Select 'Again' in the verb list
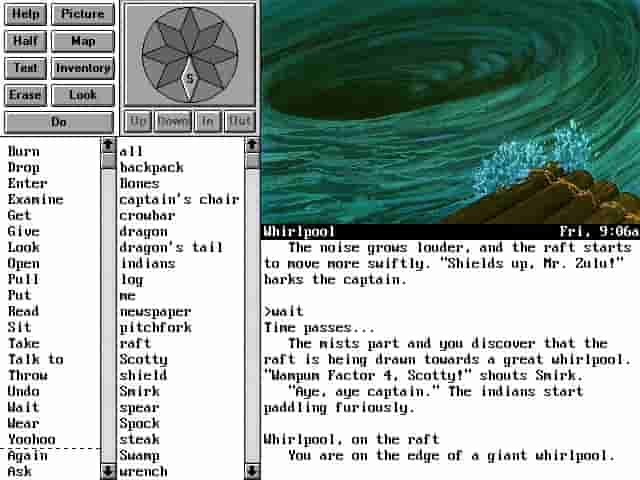The width and height of the screenshot is (640, 480). click(x=27, y=456)
